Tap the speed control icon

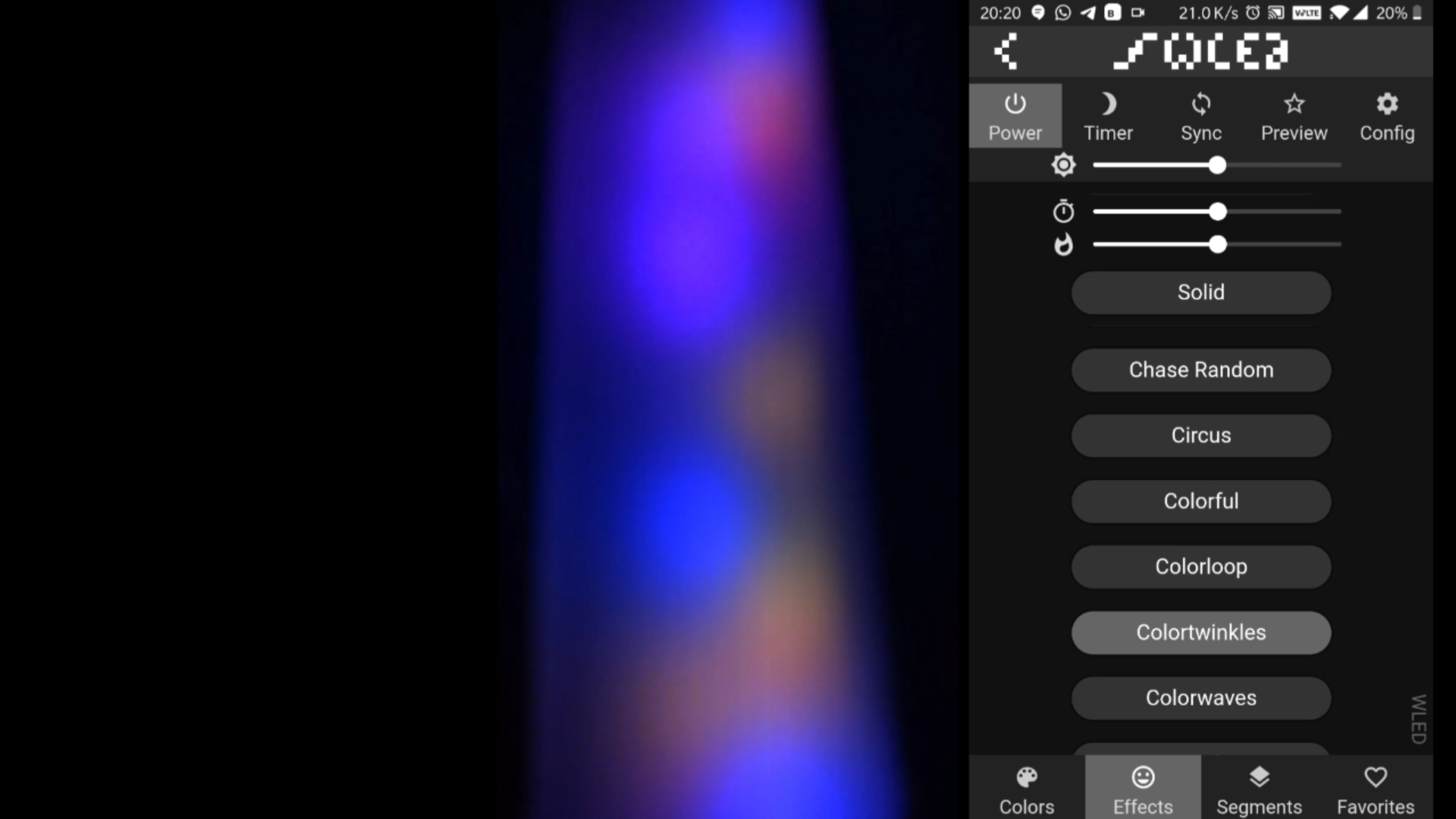coord(1063,211)
